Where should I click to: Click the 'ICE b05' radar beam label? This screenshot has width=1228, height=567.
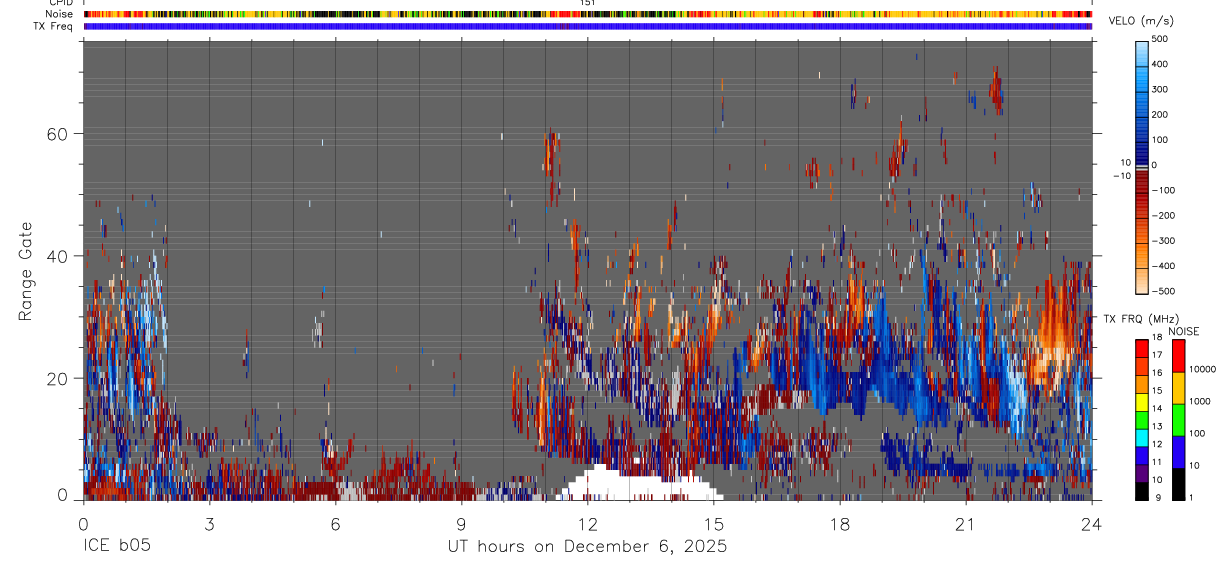[118, 547]
